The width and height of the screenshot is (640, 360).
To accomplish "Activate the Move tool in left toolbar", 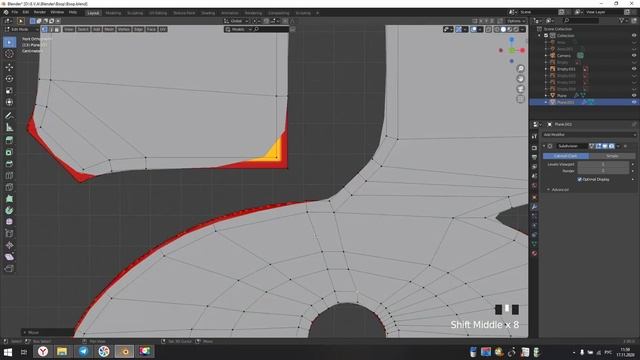I will 9,67.
